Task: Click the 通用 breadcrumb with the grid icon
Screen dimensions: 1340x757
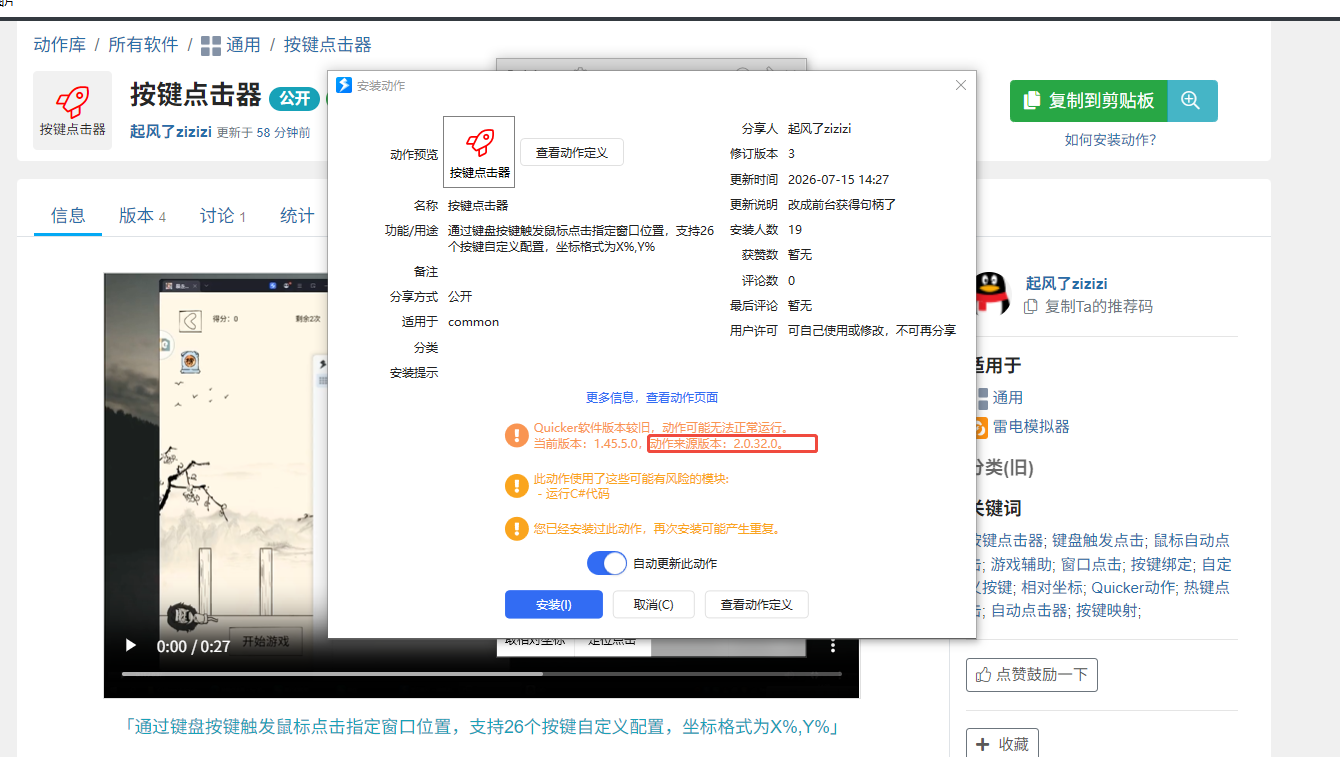Action: coord(231,45)
